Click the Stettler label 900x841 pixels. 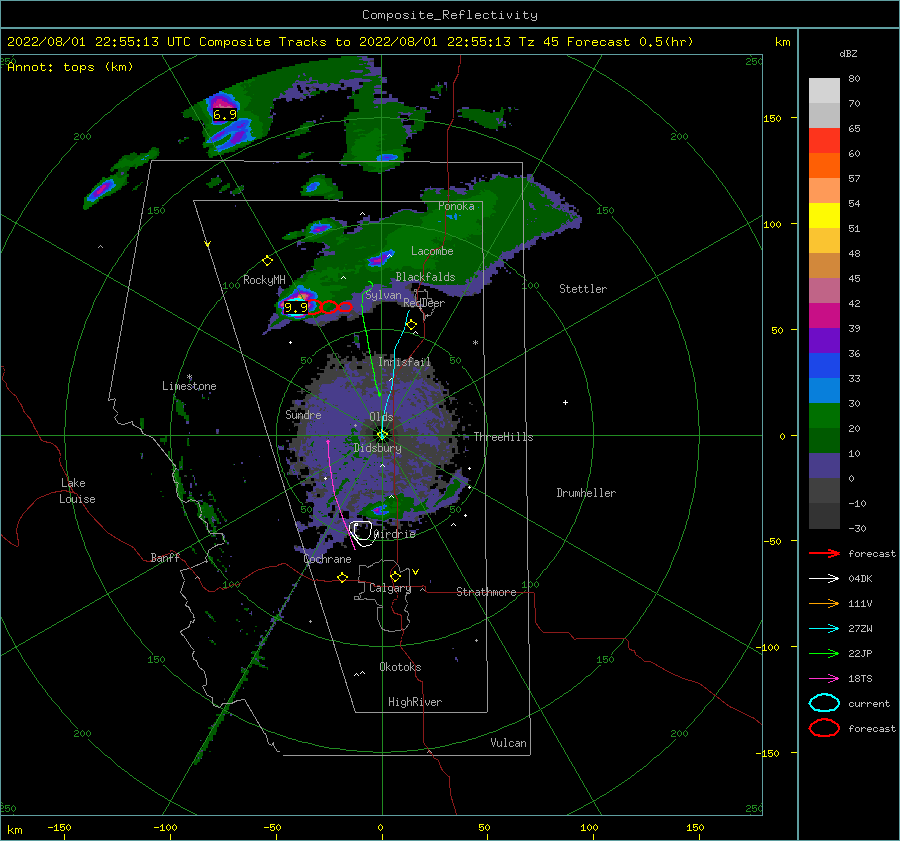point(583,289)
